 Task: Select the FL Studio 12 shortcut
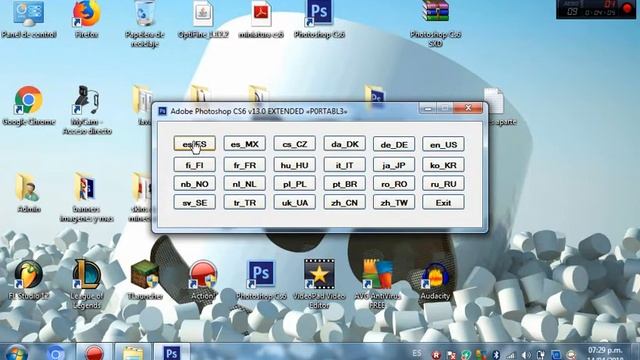(28, 280)
